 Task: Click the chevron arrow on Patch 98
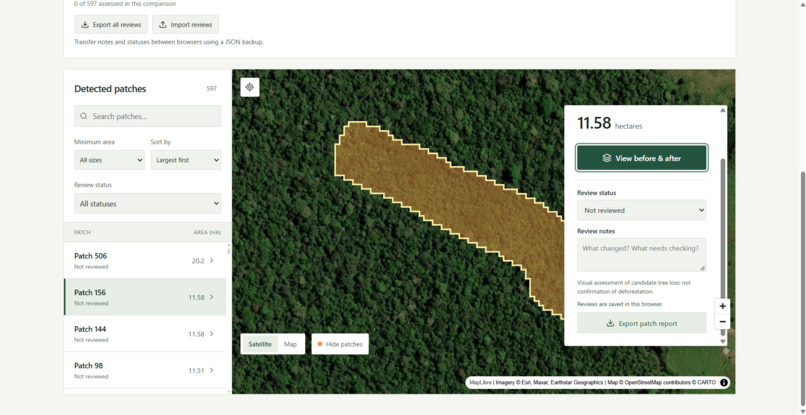click(x=212, y=370)
